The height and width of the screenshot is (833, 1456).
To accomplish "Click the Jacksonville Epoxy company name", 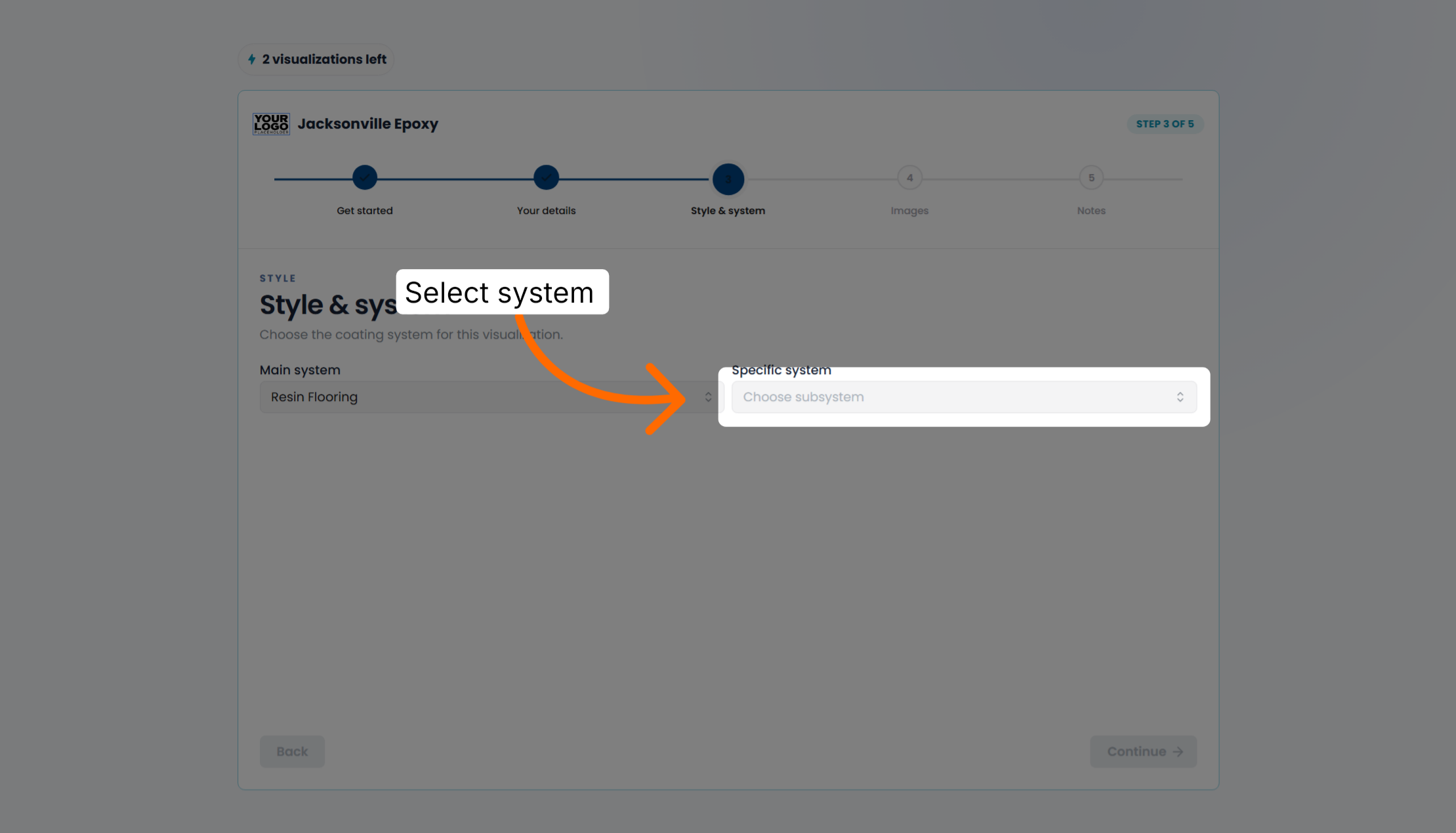I will point(368,123).
